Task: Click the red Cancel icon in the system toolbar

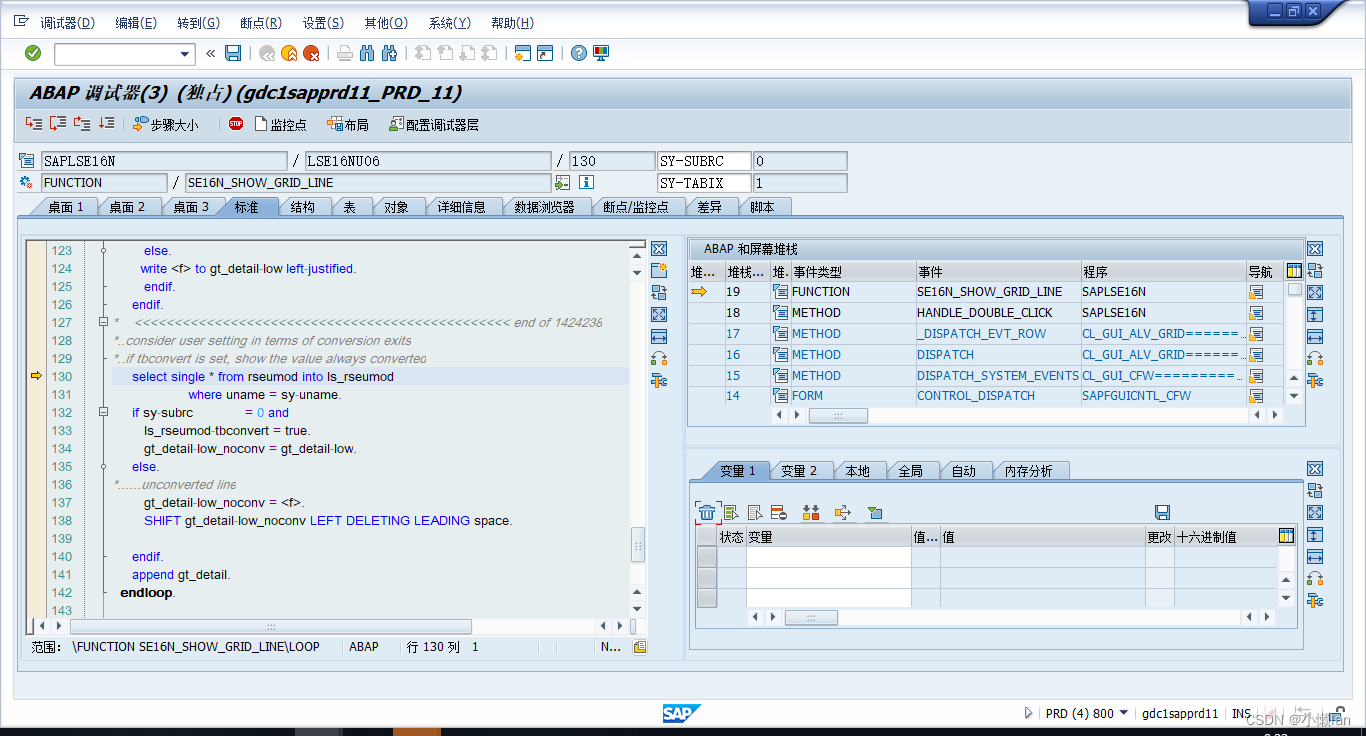Action: [311, 53]
